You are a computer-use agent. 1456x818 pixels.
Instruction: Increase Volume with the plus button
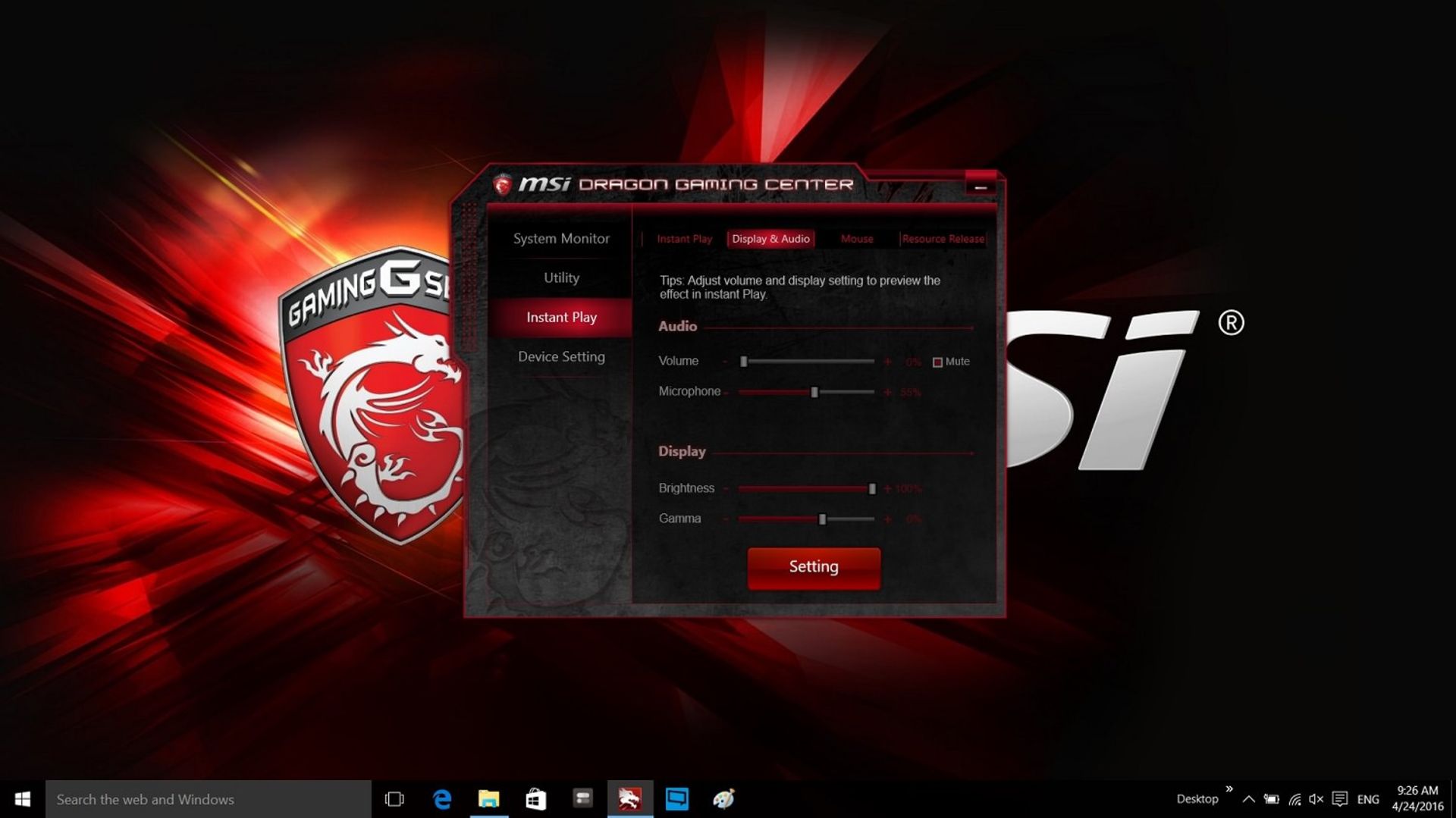887,362
